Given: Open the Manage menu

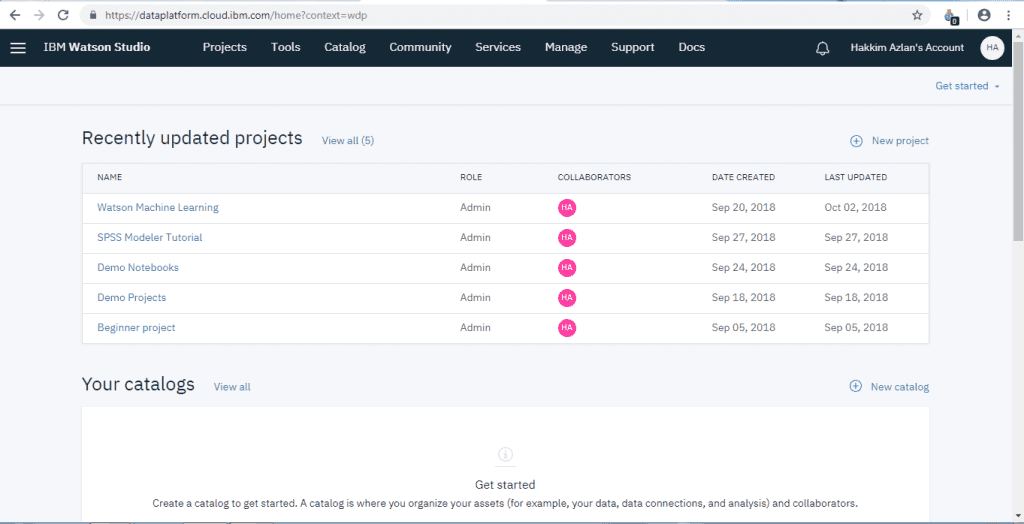Looking at the screenshot, I should pyautogui.click(x=566, y=48).
